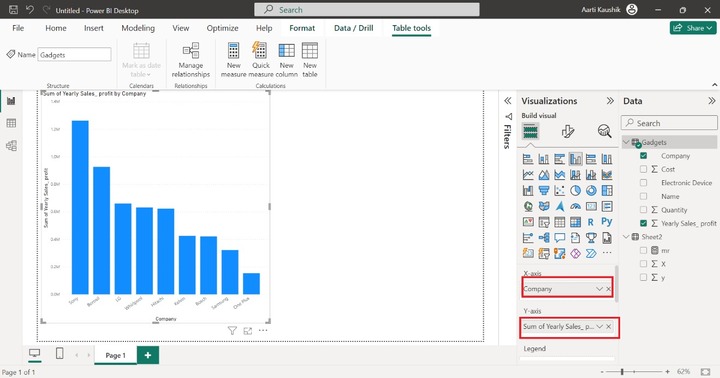Image resolution: width=720 pixels, height=378 pixels.
Task: Open the Format ribbon tab
Action: pos(302,28)
